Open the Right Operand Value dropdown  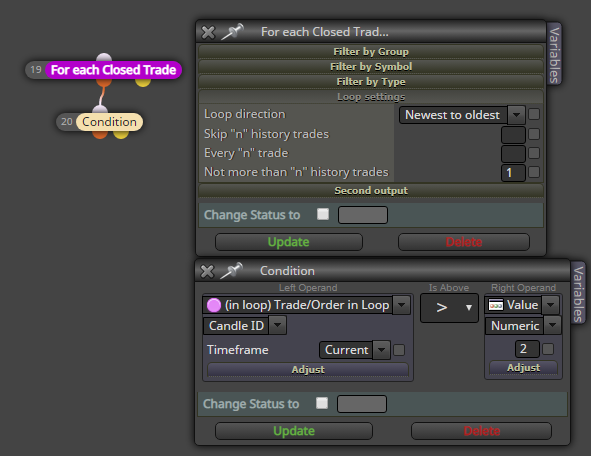point(522,305)
